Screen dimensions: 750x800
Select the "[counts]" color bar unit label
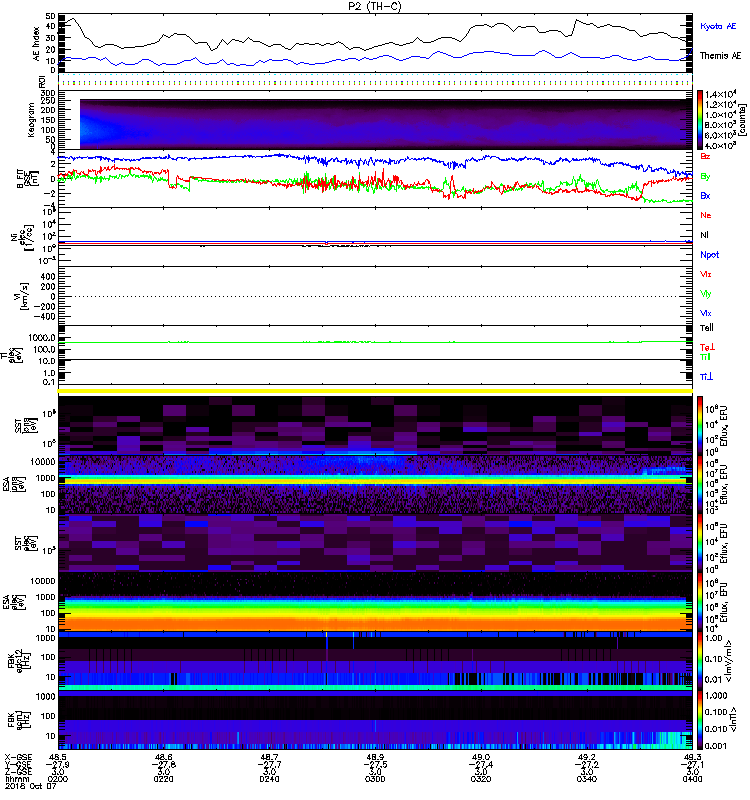click(x=743, y=120)
